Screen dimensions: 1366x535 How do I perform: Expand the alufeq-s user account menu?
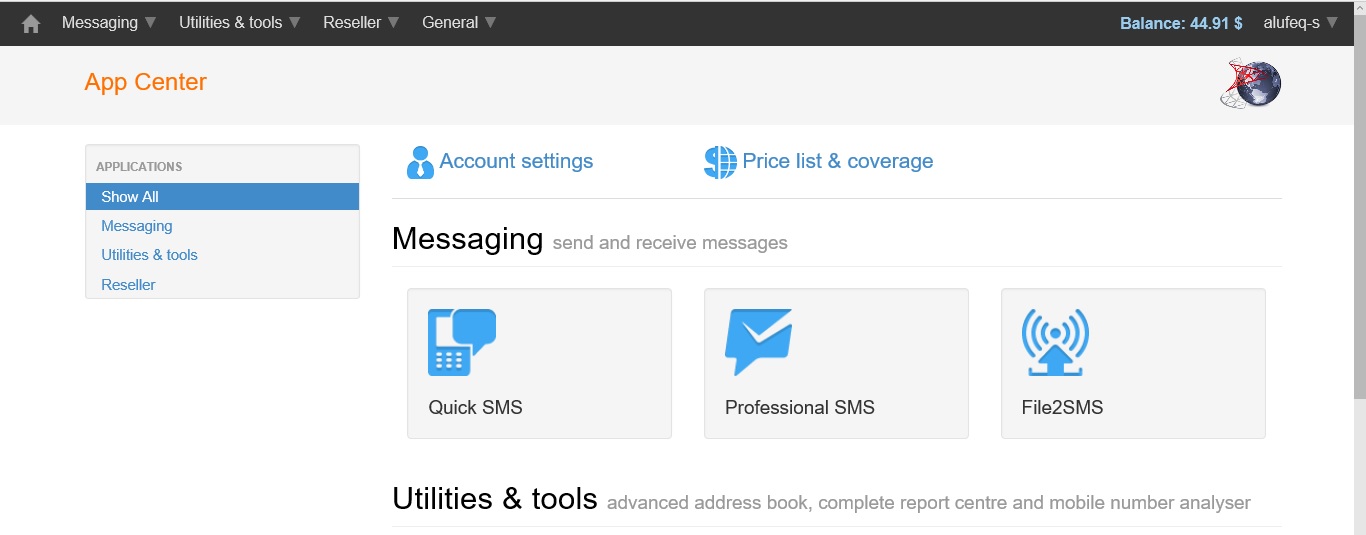pos(1300,23)
